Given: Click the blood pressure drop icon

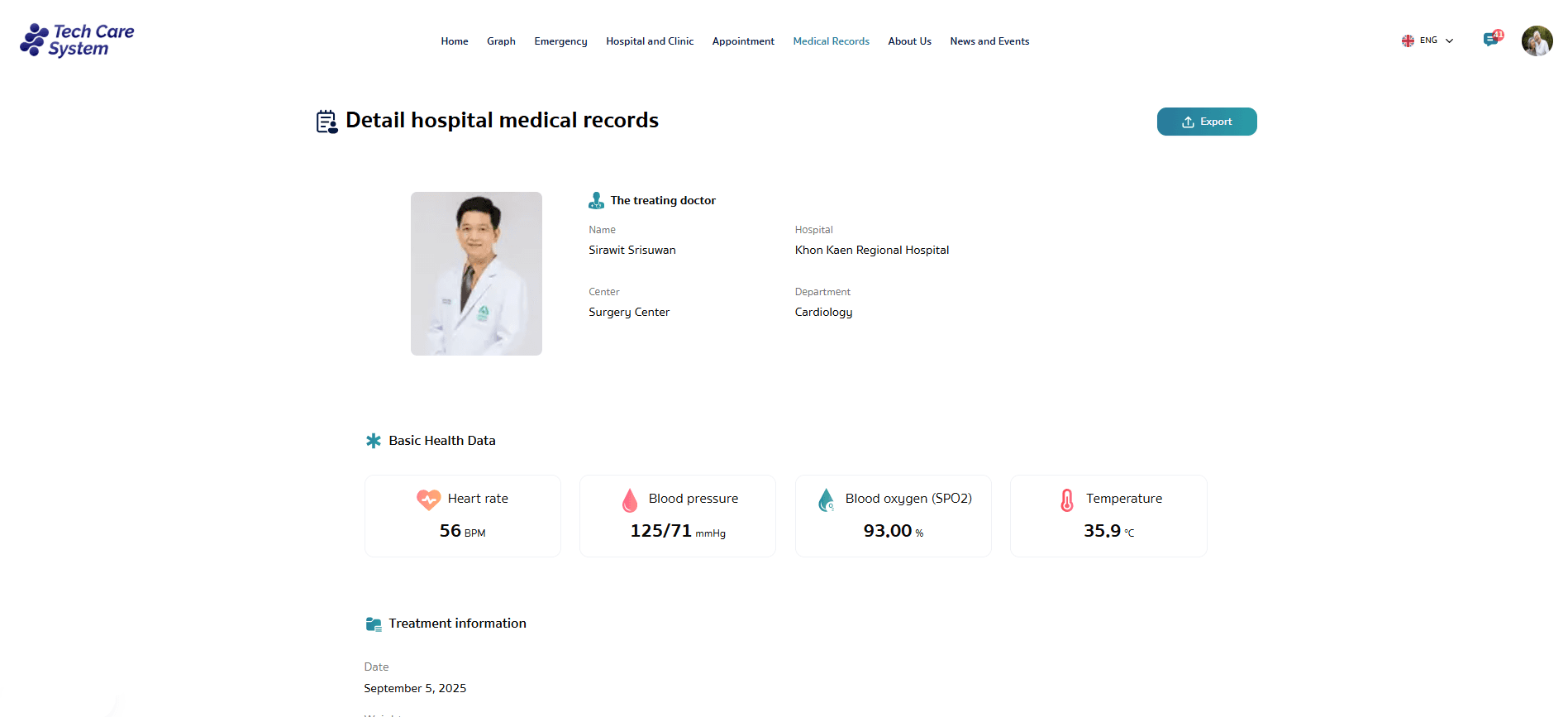Looking at the screenshot, I should (630, 500).
